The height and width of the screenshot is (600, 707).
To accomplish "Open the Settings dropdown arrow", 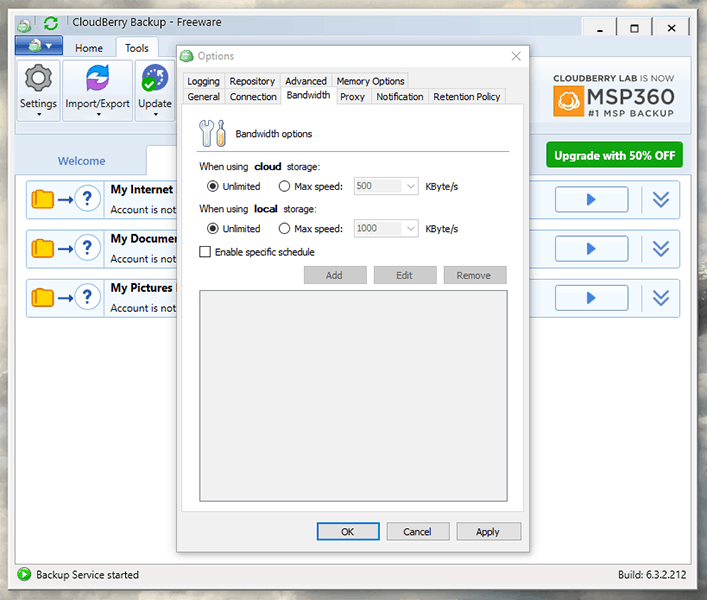I will 39,115.
